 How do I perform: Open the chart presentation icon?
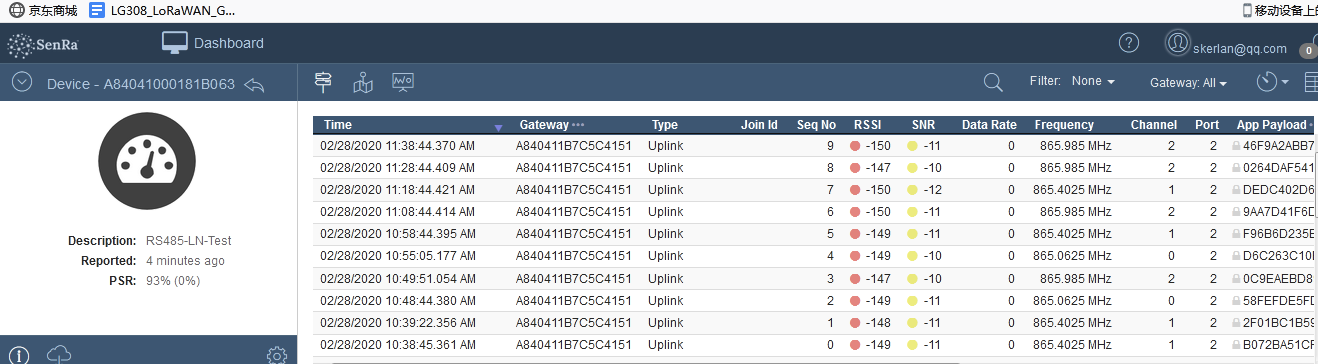[403, 82]
